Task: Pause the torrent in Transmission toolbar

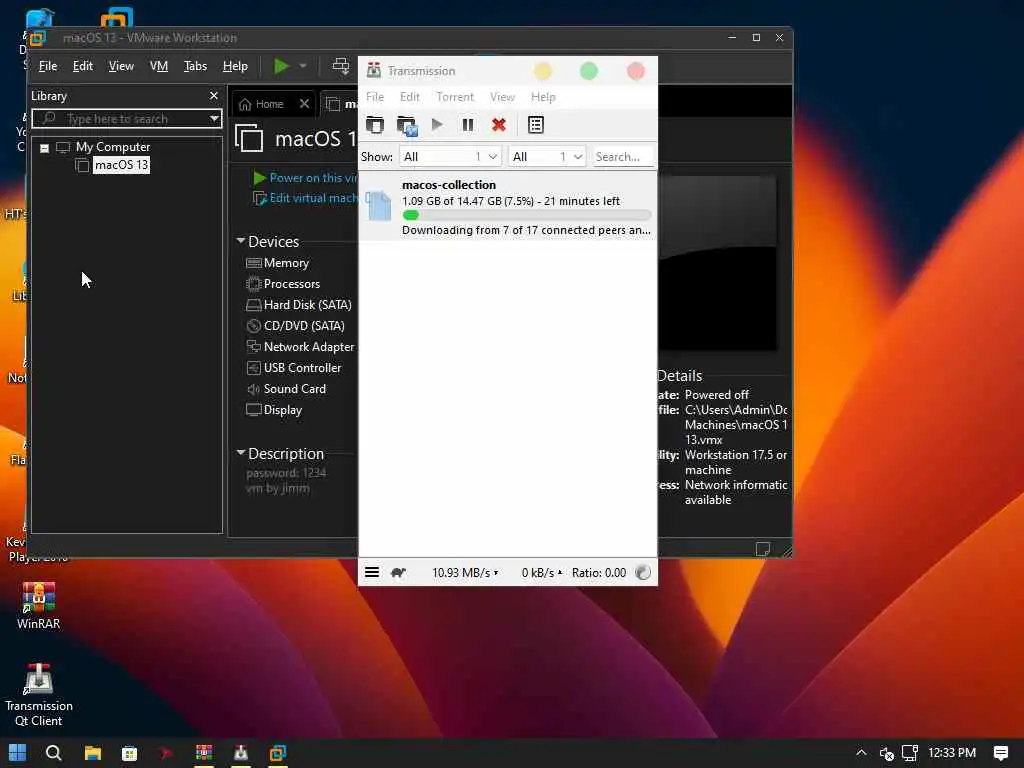Action: pos(468,124)
